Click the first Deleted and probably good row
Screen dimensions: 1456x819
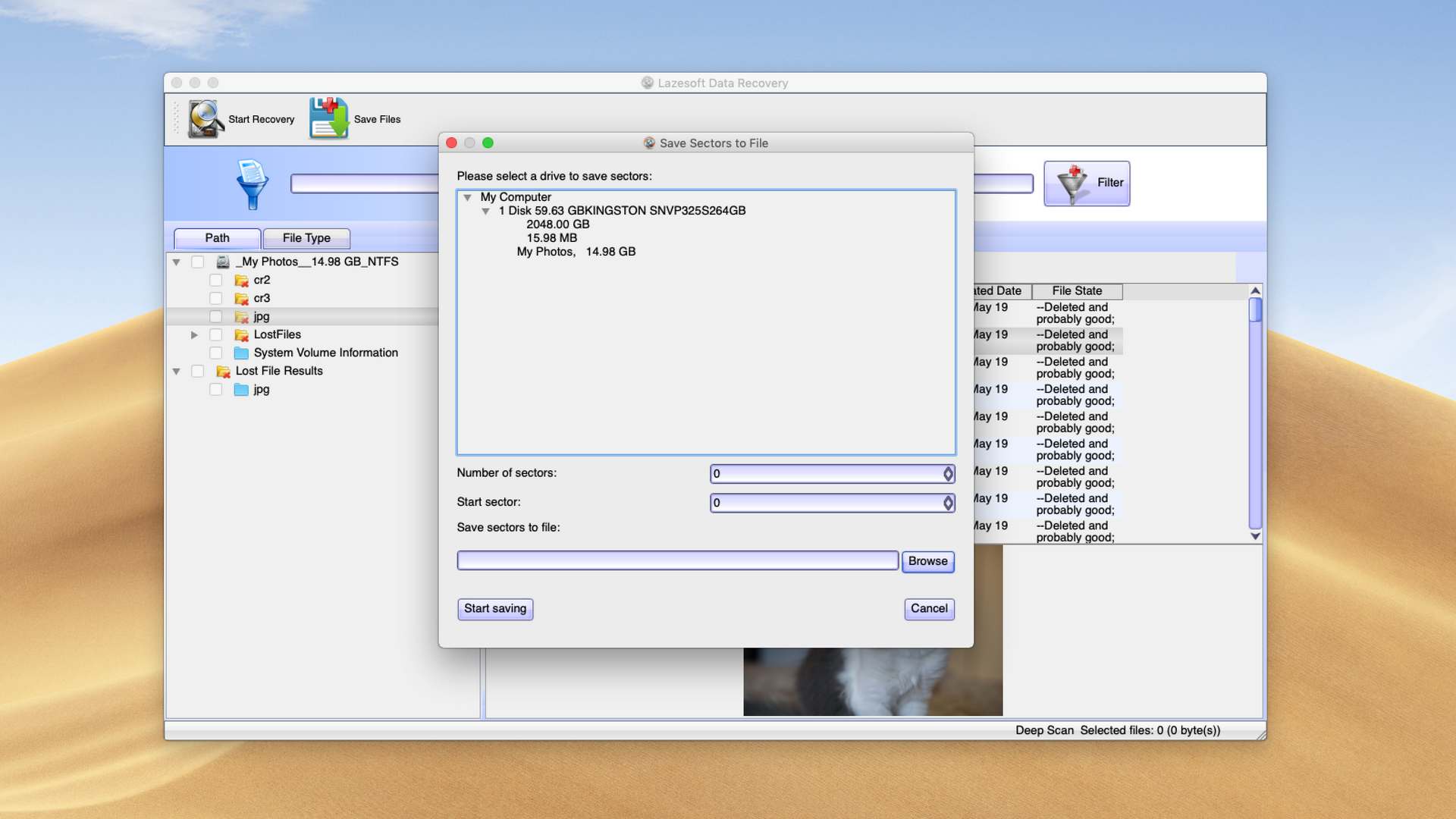click(x=1075, y=313)
